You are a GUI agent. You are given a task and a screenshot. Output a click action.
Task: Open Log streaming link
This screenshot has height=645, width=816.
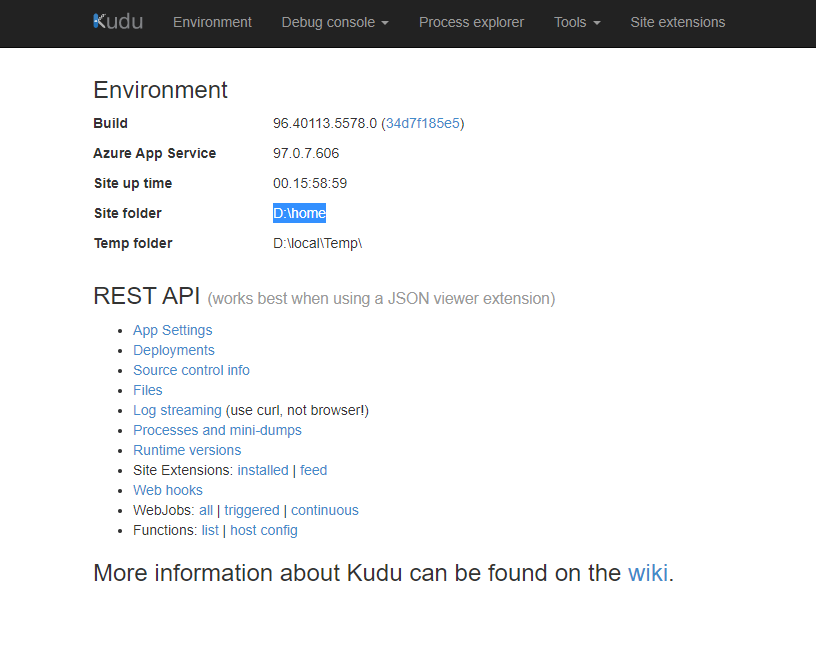pos(177,410)
